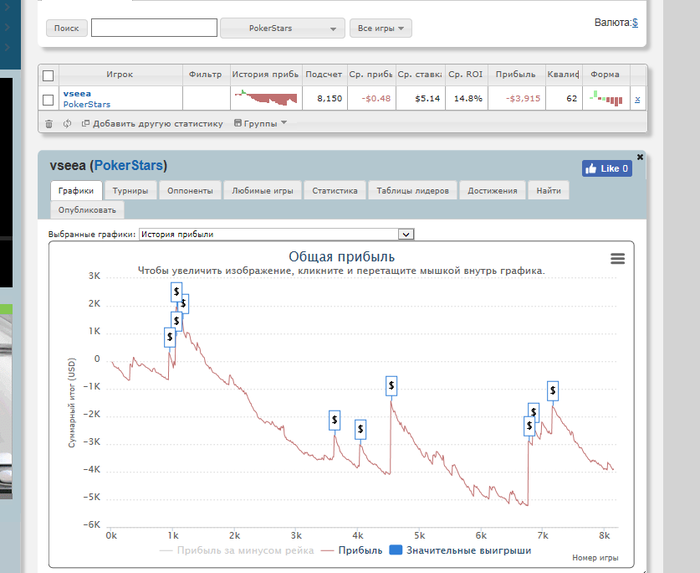Change currency via the $ link
The width and height of the screenshot is (700, 573).
coord(635,22)
